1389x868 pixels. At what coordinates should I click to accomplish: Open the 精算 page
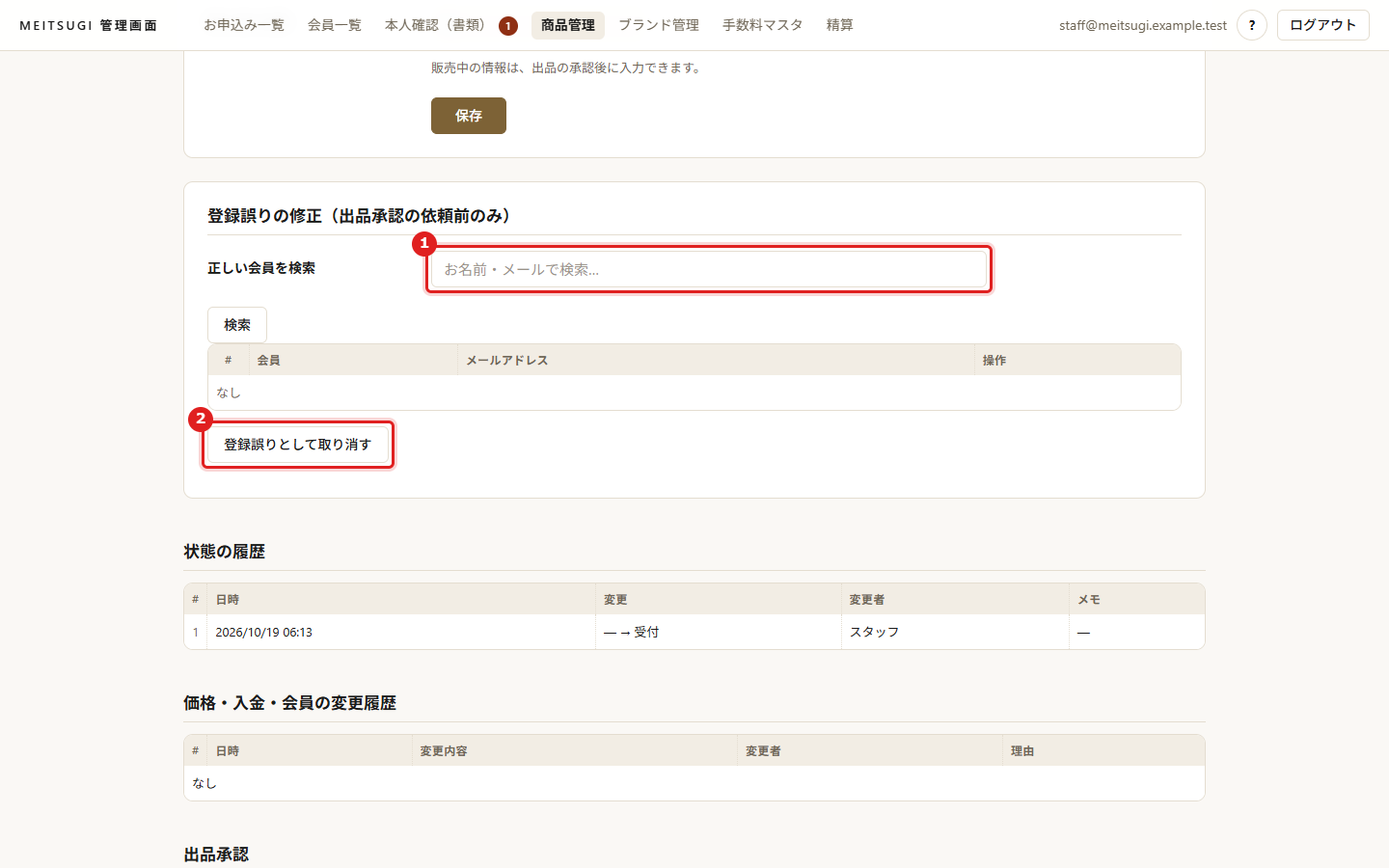pyautogui.click(x=840, y=25)
